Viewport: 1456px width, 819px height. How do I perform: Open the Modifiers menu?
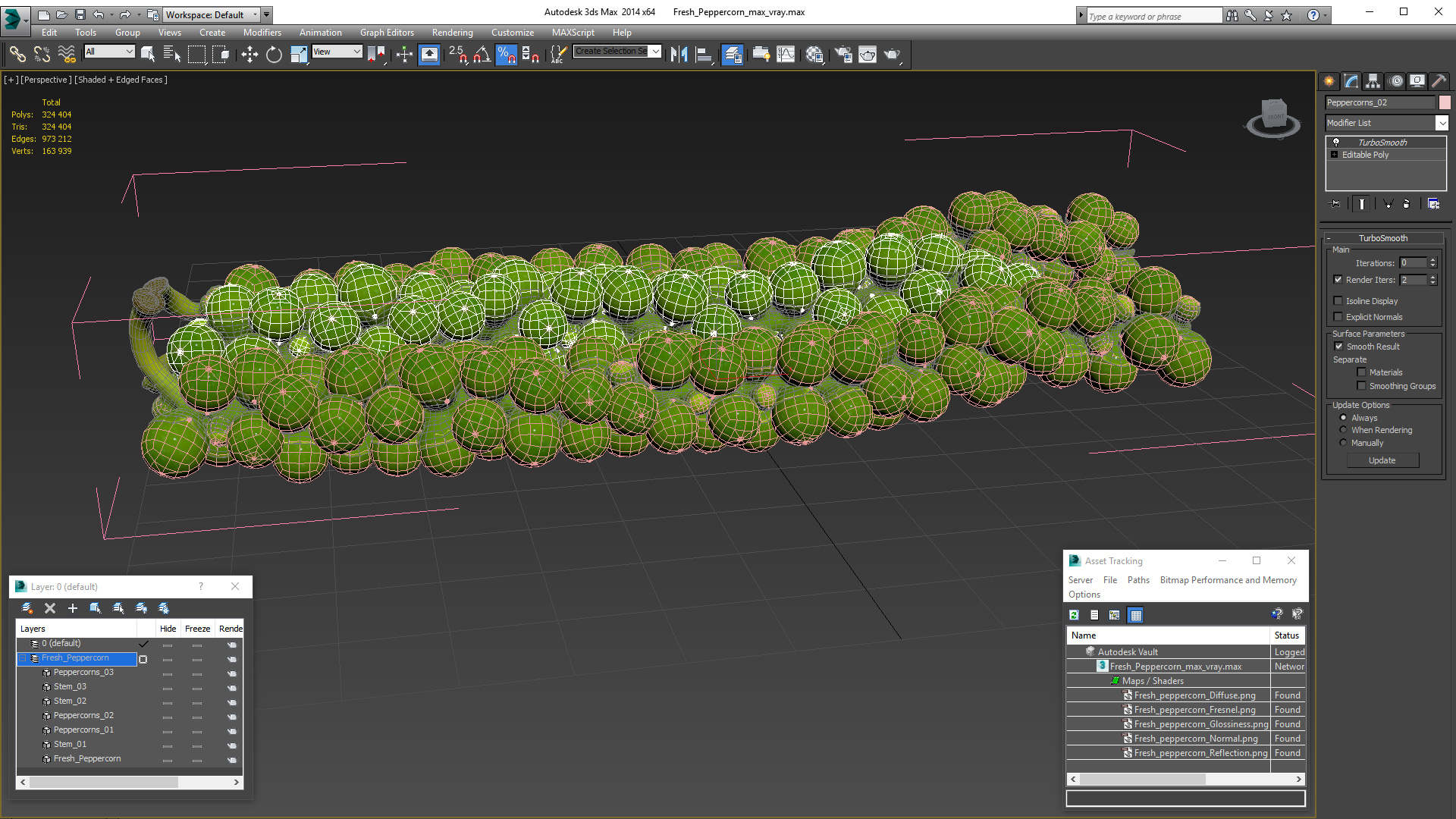click(262, 33)
